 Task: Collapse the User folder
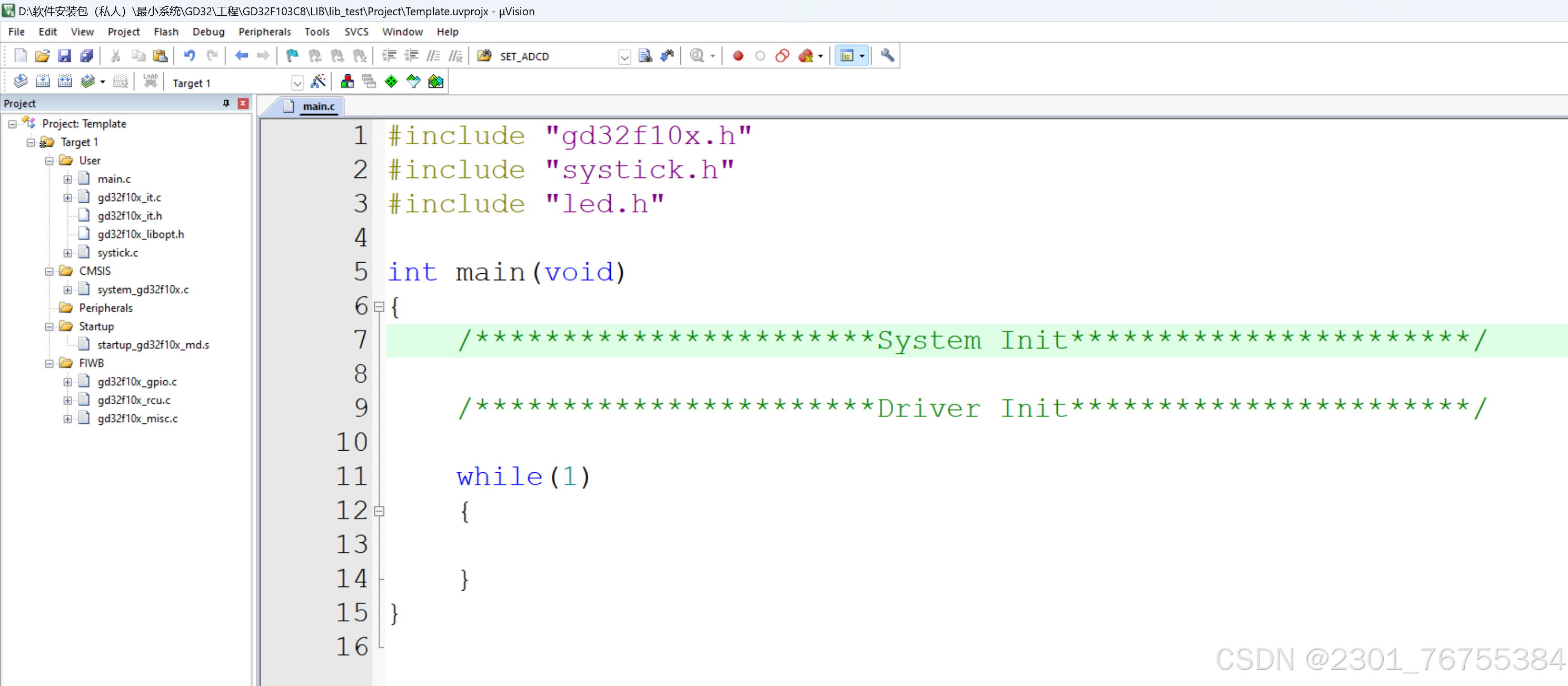tap(50, 160)
